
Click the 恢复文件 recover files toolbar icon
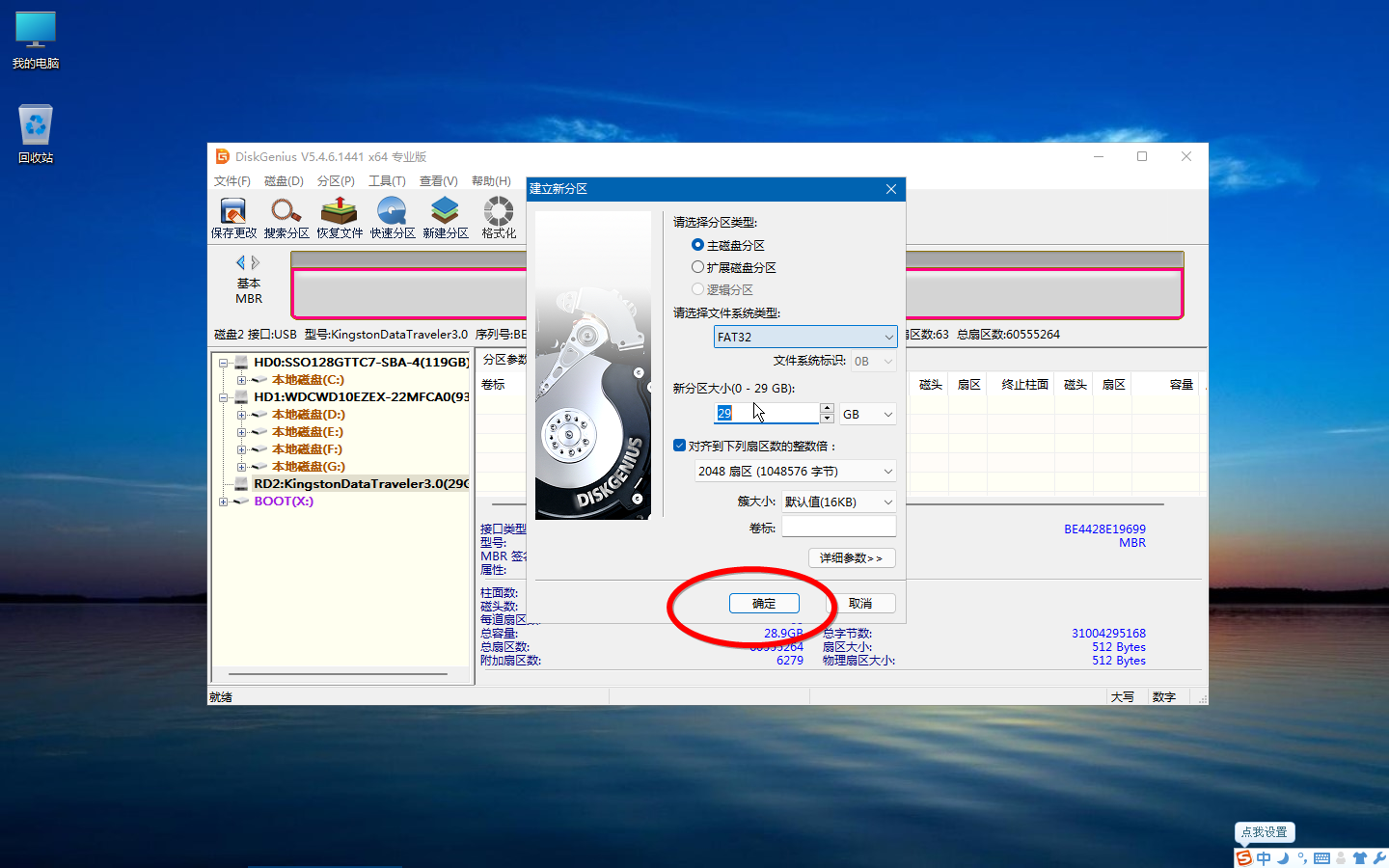pyautogui.click(x=340, y=218)
